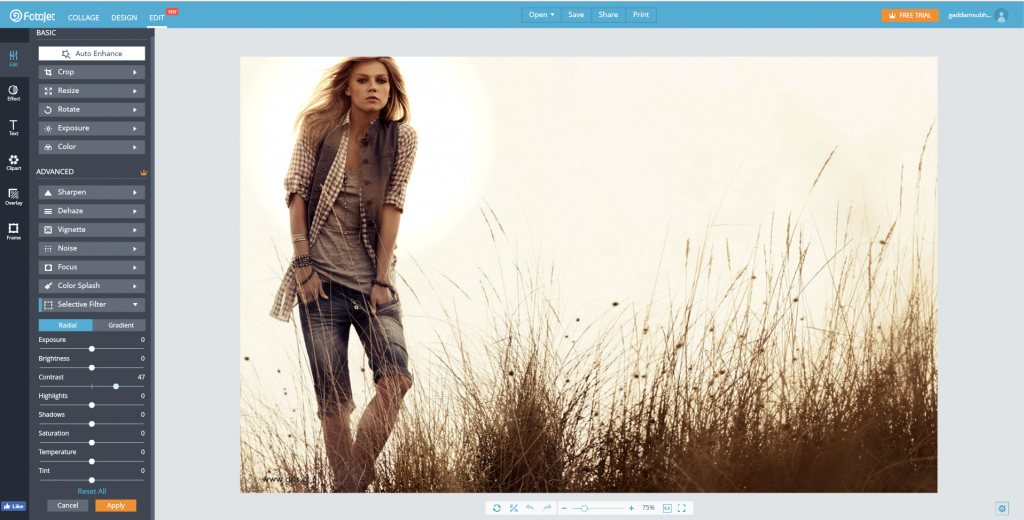Click the user account avatar icon
1024x520 pixels.
pyautogui.click(x=1001, y=16)
